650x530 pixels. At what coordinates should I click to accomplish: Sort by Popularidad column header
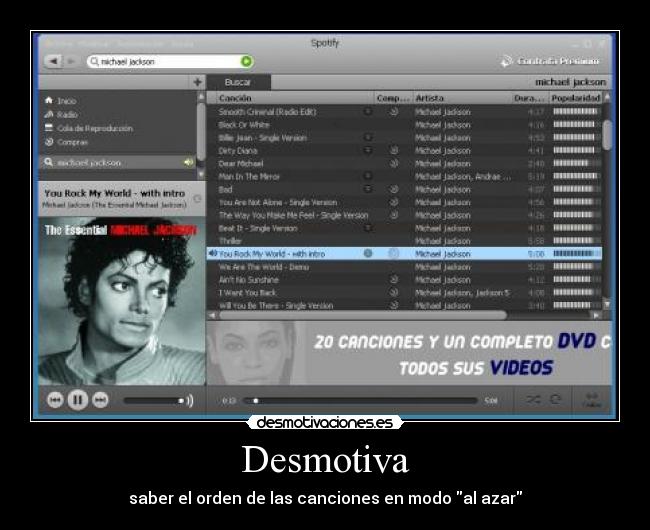(576, 98)
